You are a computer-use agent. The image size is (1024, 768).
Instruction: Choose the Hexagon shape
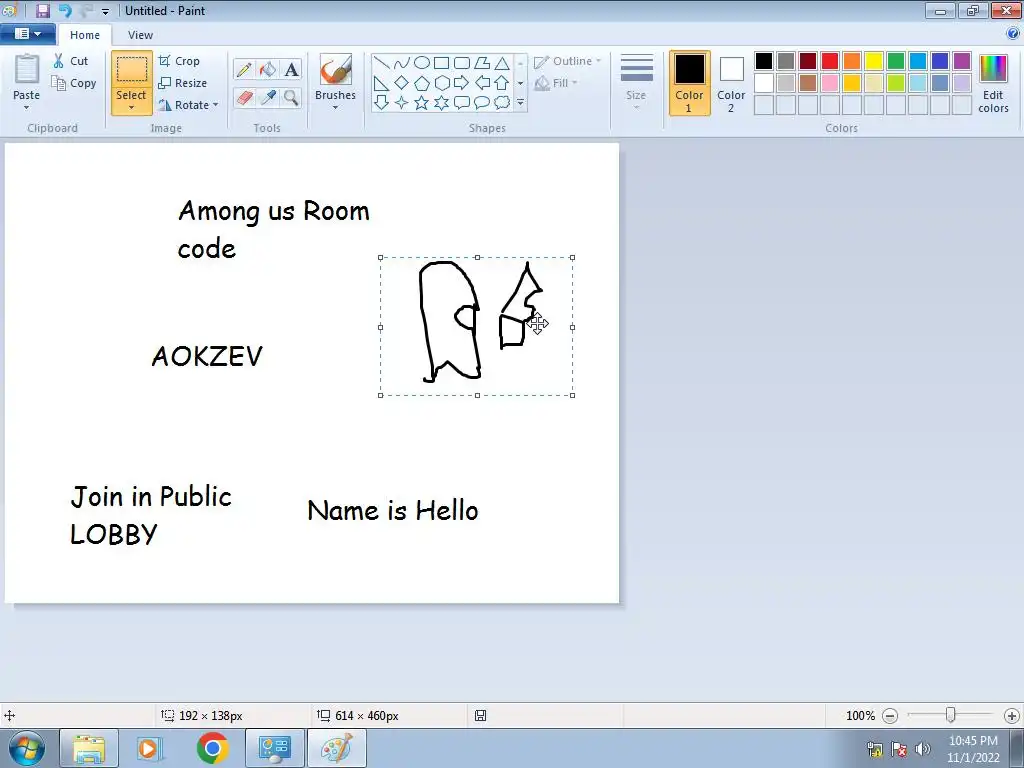coord(442,83)
